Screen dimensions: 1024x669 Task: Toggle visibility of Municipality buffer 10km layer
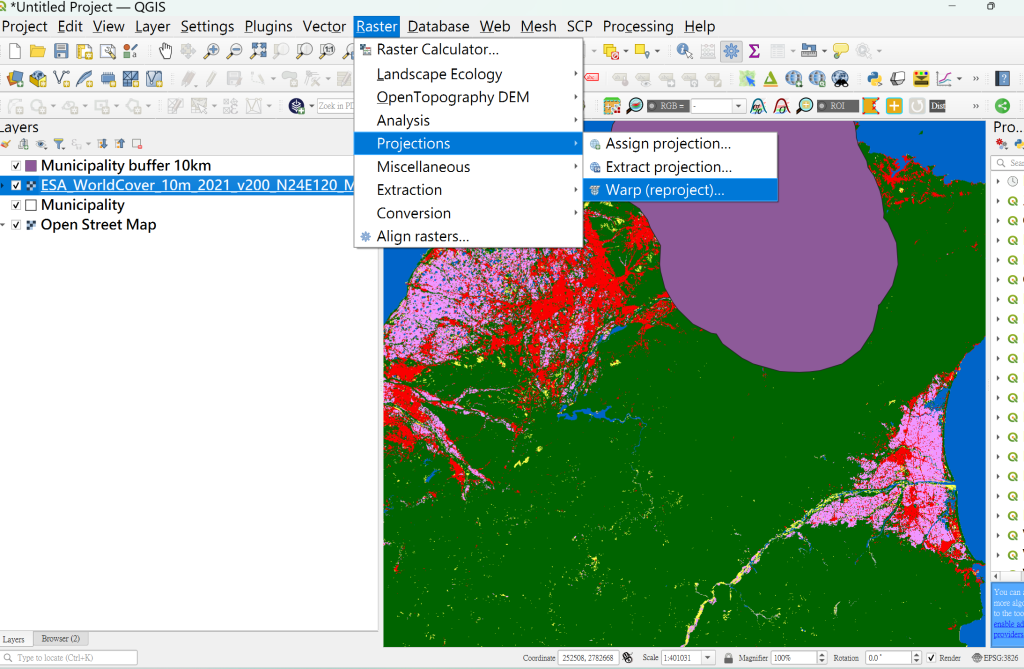point(16,166)
